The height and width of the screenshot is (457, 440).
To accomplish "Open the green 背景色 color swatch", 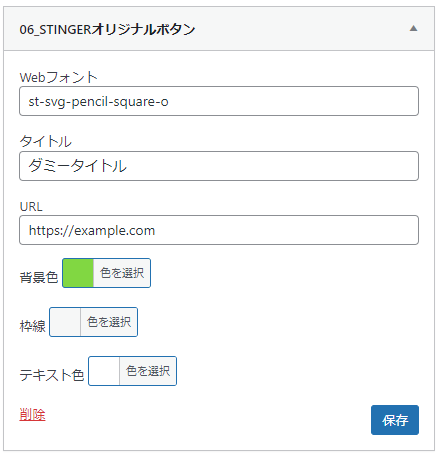I will pyautogui.click(x=78, y=273).
